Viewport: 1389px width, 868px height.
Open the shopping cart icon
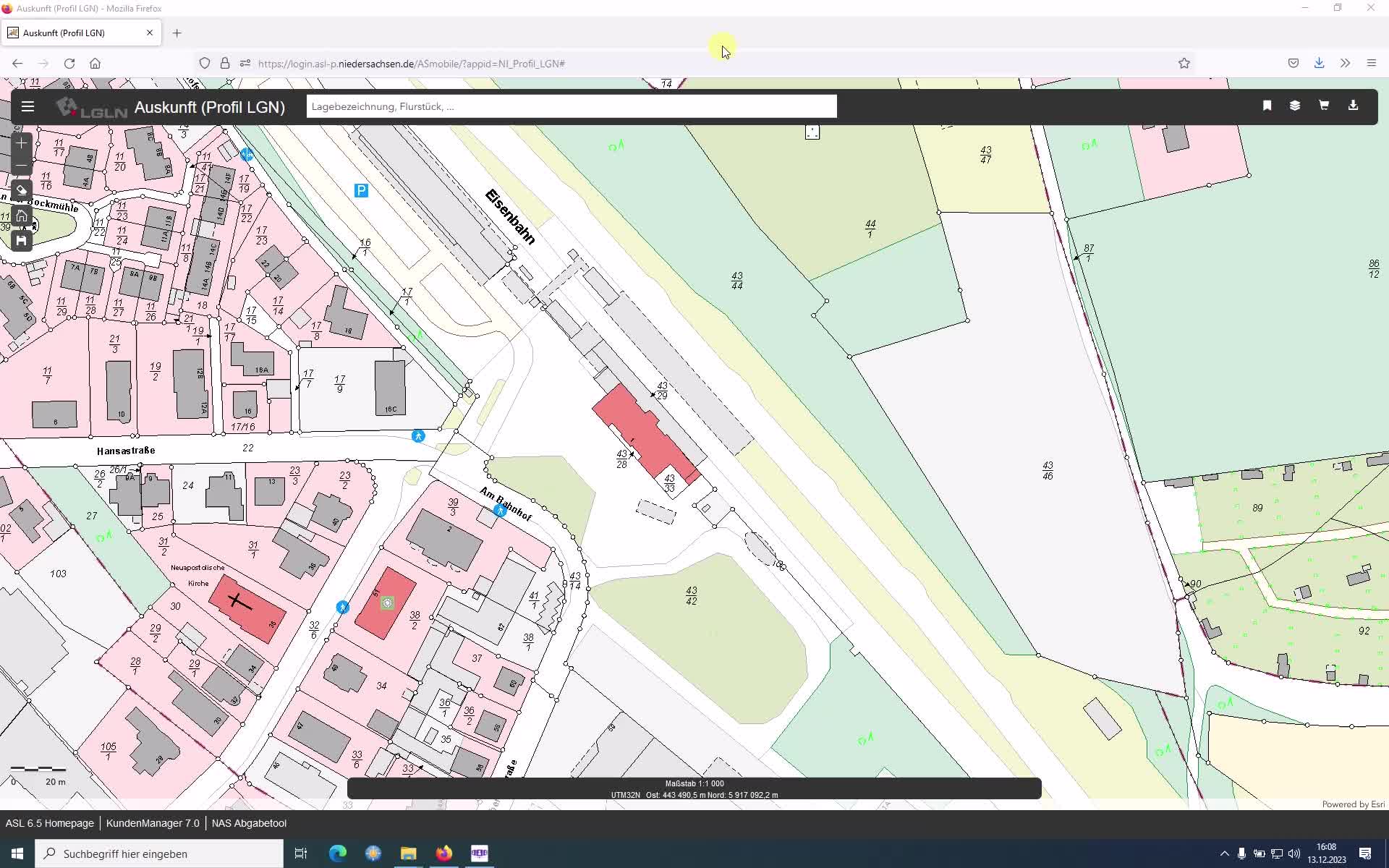pos(1324,106)
